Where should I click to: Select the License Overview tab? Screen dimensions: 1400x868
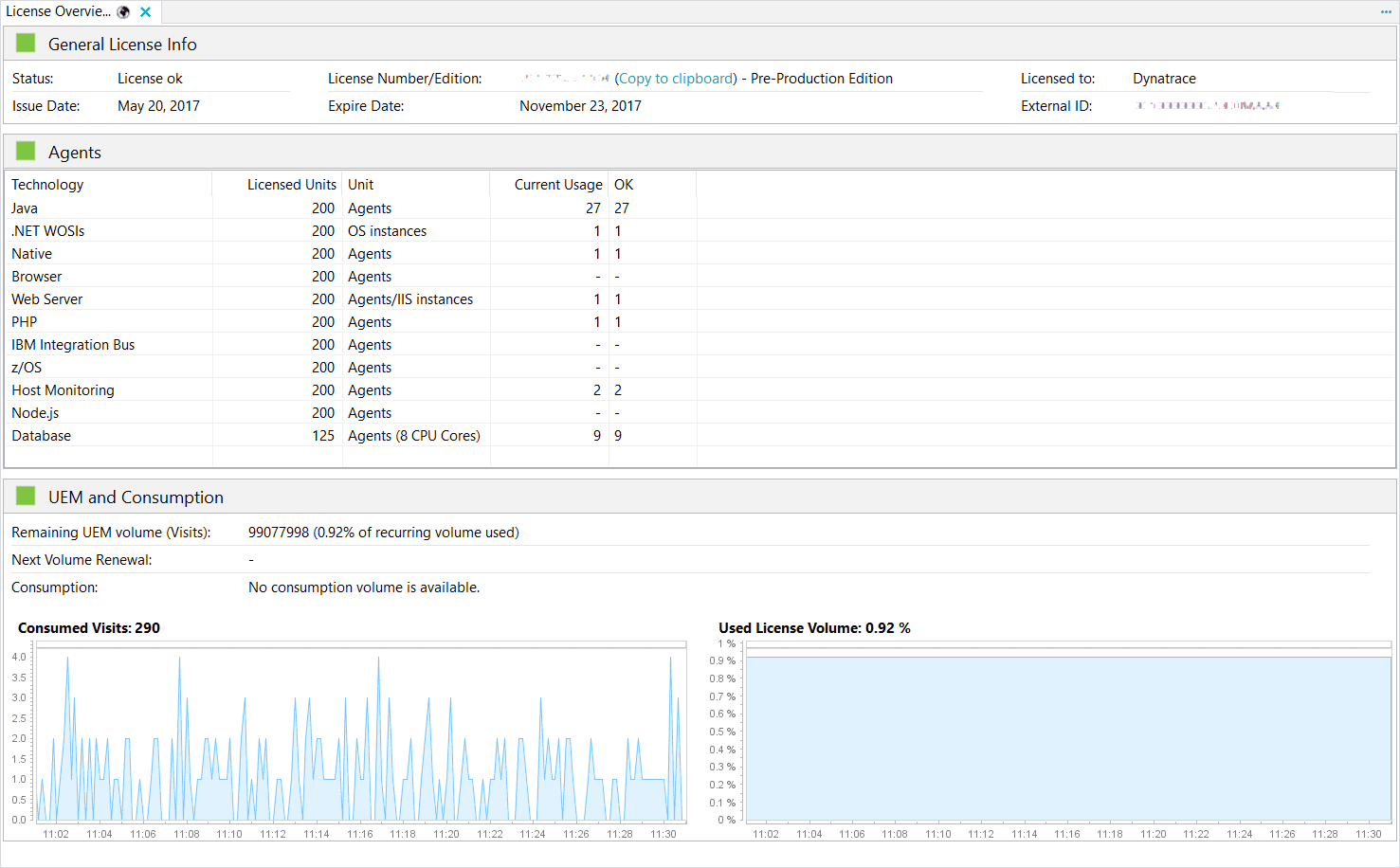click(80, 12)
